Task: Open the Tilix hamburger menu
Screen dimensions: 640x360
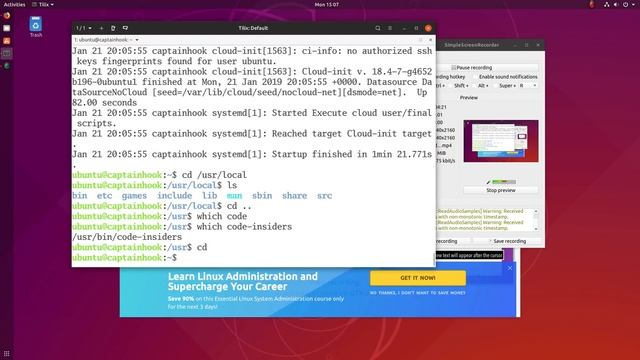Action: pyautogui.click(x=390, y=28)
